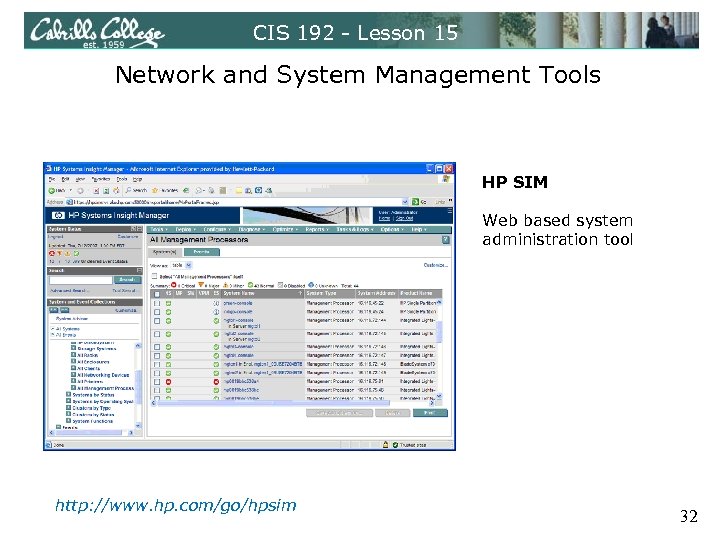The width and height of the screenshot is (720, 540).
Task: Select All Networking Devices tree item
Action: click(103, 375)
